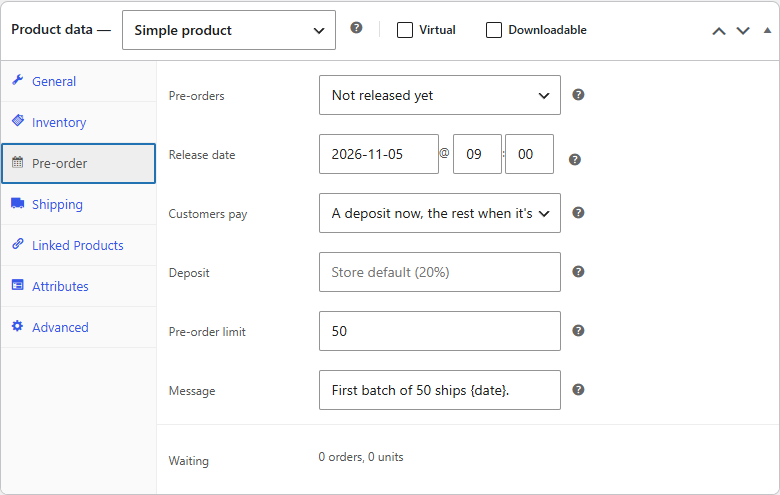Show help tip for Release date
This screenshot has height=495, width=780.
[575, 160]
